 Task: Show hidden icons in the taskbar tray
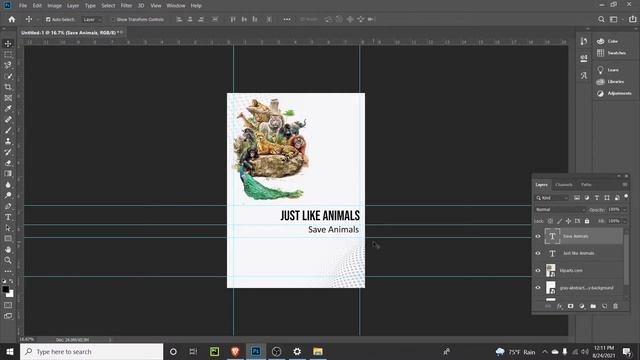545,351
